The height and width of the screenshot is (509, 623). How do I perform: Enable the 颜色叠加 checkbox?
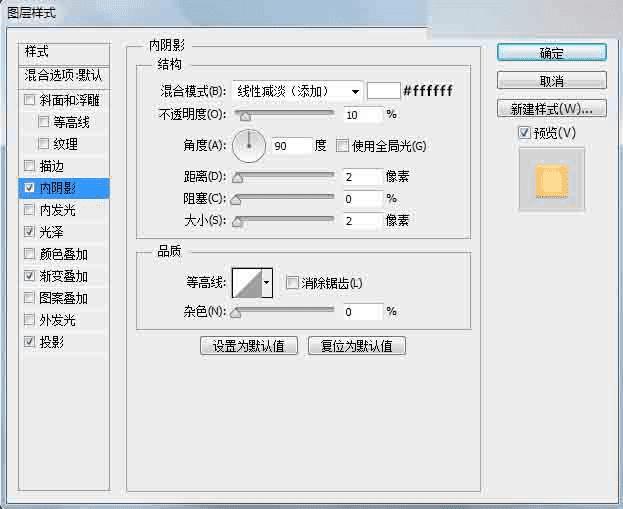[x=29, y=254]
